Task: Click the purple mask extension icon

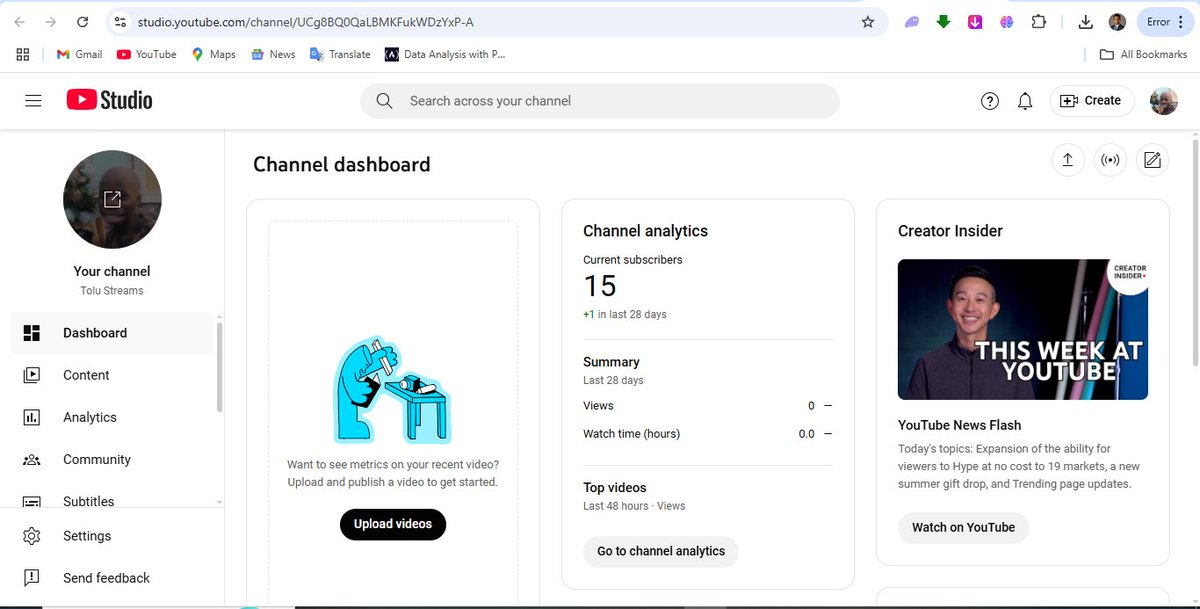Action: (x=912, y=22)
